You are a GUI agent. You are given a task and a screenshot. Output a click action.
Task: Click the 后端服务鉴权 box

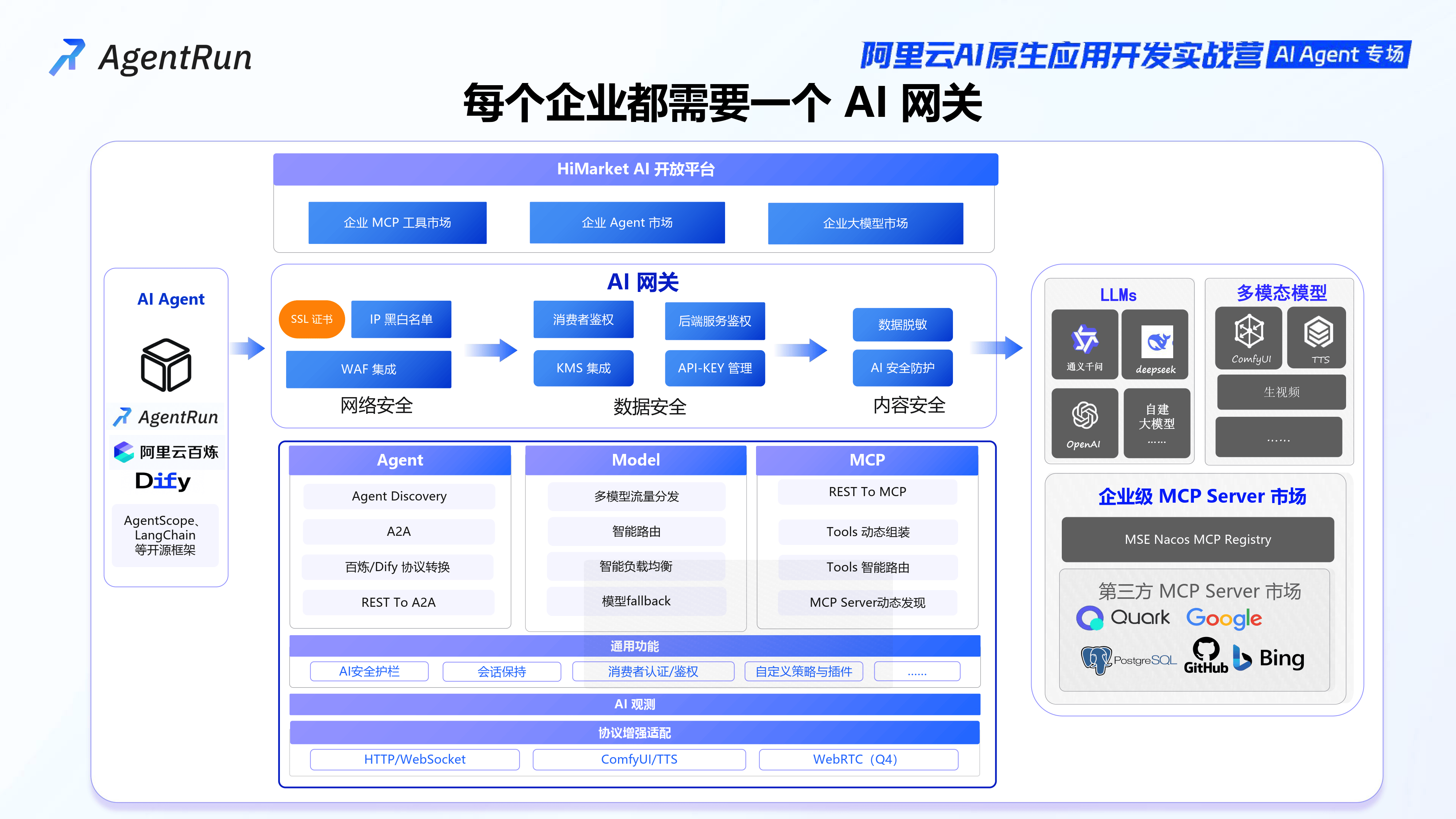coord(715,321)
